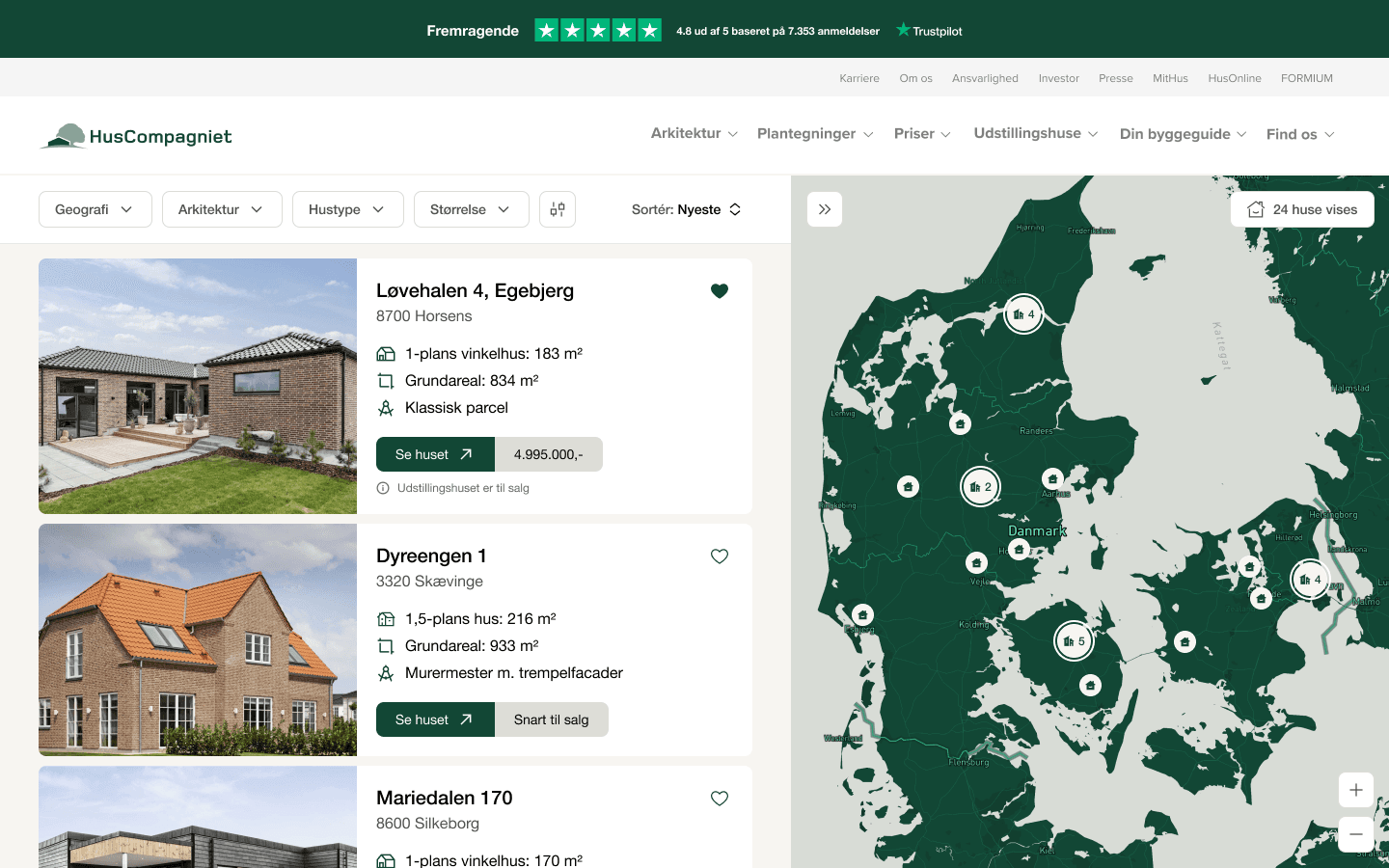
Task: Favorite the Dyreengen 1 listing
Action: (x=720, y=556)
